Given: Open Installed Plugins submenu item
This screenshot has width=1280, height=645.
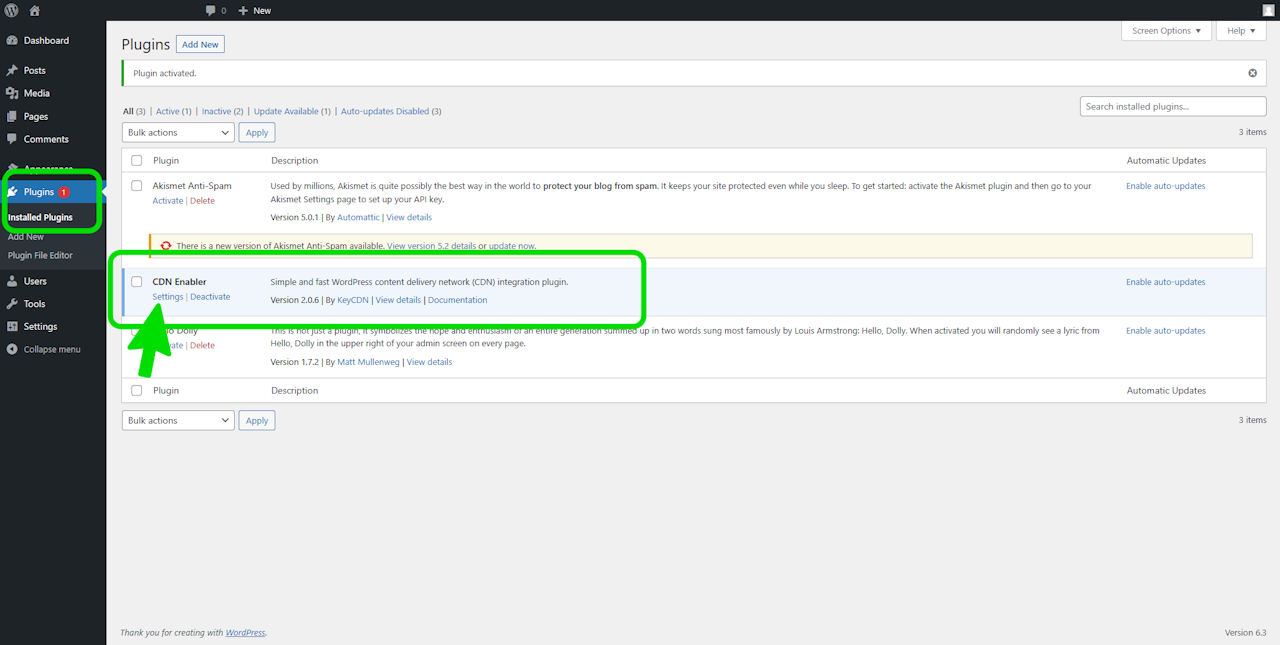Looking at the screenshot, I should tap(41, 217).
